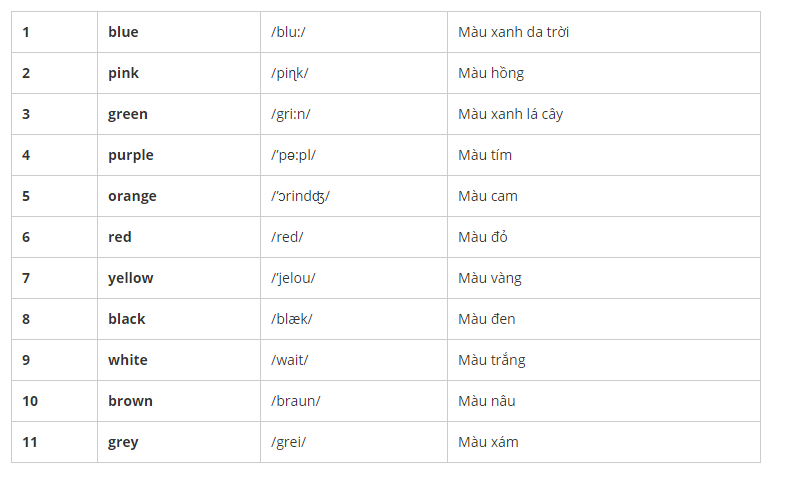Click the translation "Màu xanh lá cây"
Screen dimensions: 793x479
point(510,114)
